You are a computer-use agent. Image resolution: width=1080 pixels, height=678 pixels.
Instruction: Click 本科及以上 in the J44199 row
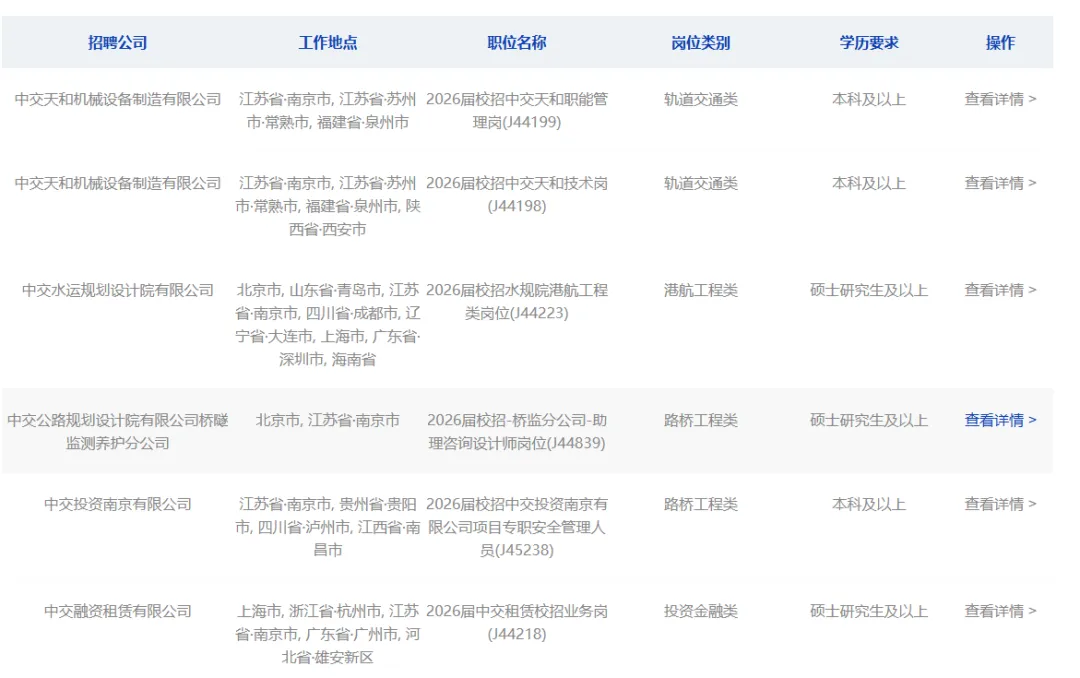coord(869,99)
